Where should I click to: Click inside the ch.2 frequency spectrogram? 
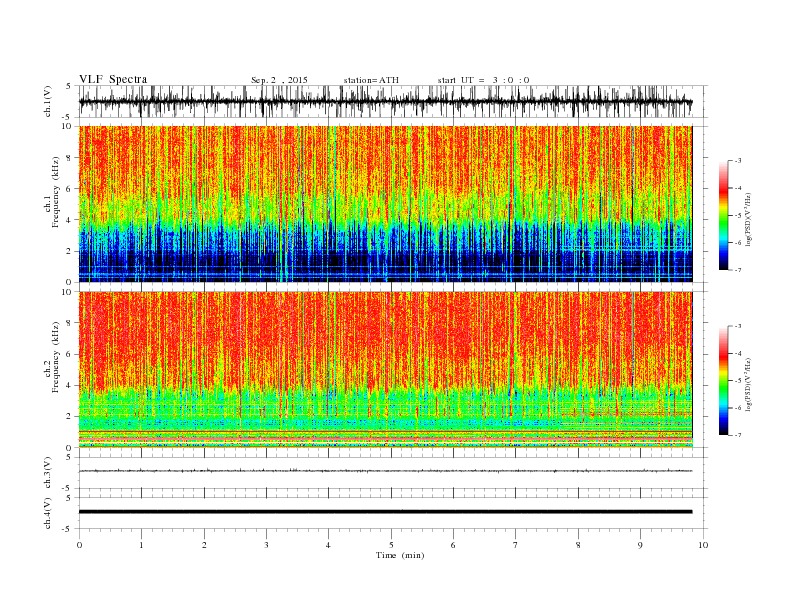tap(385, 370)
